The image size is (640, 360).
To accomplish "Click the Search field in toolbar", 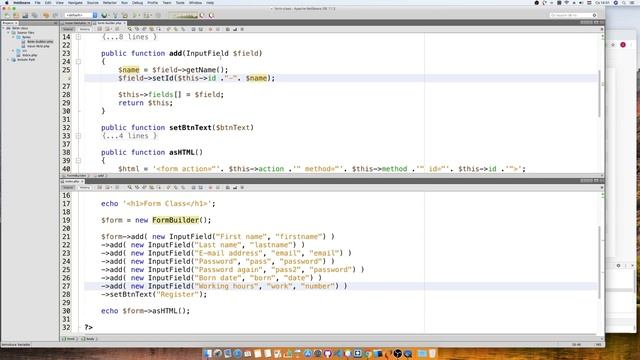I will click(x=573, y=15).
